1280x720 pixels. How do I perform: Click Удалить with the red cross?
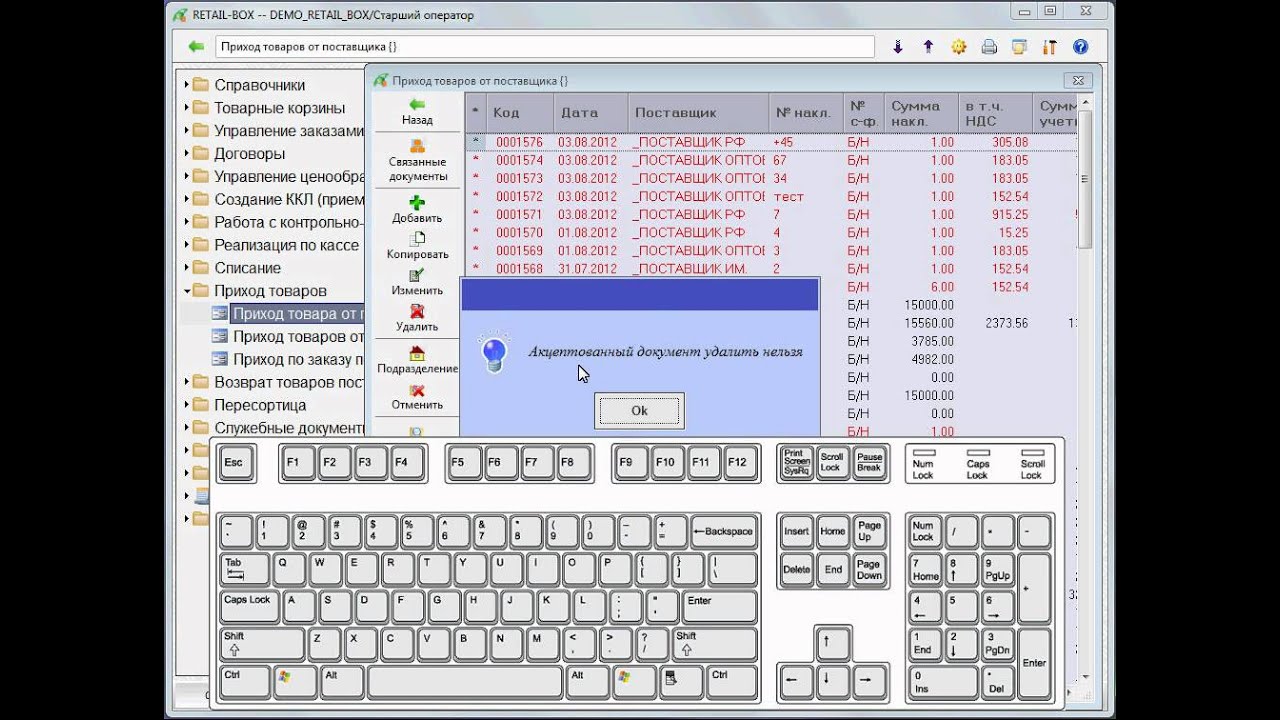click(x=417, y=318)
